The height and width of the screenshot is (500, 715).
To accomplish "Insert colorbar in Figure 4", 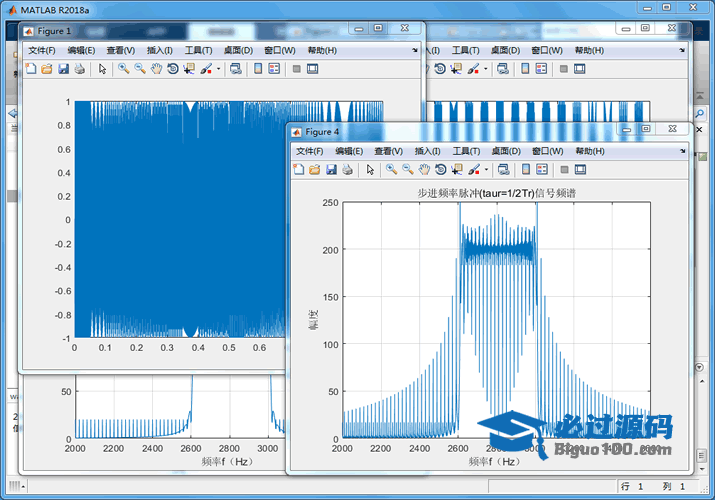I will (x=526, y=170).
